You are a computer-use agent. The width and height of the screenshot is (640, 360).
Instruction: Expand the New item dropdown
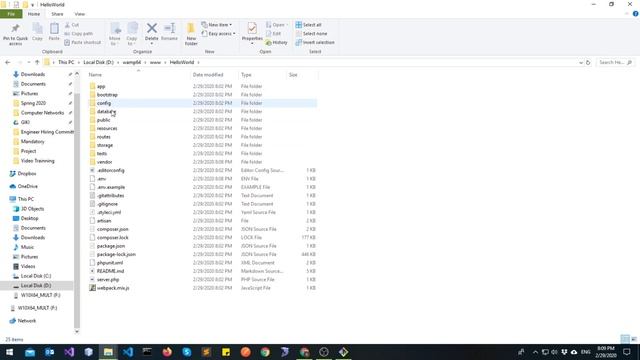click(x=217, y=25)
